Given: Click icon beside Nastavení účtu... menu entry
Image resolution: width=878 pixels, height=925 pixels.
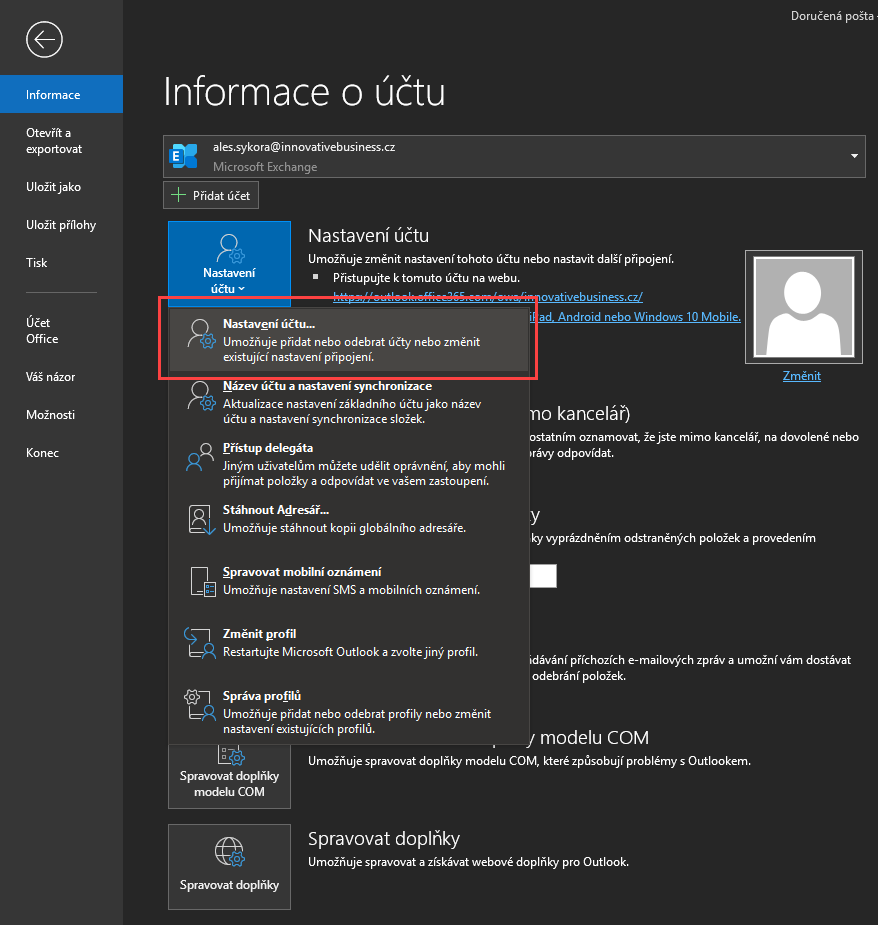Looking at the screenshot, I should tap(201, 334).
